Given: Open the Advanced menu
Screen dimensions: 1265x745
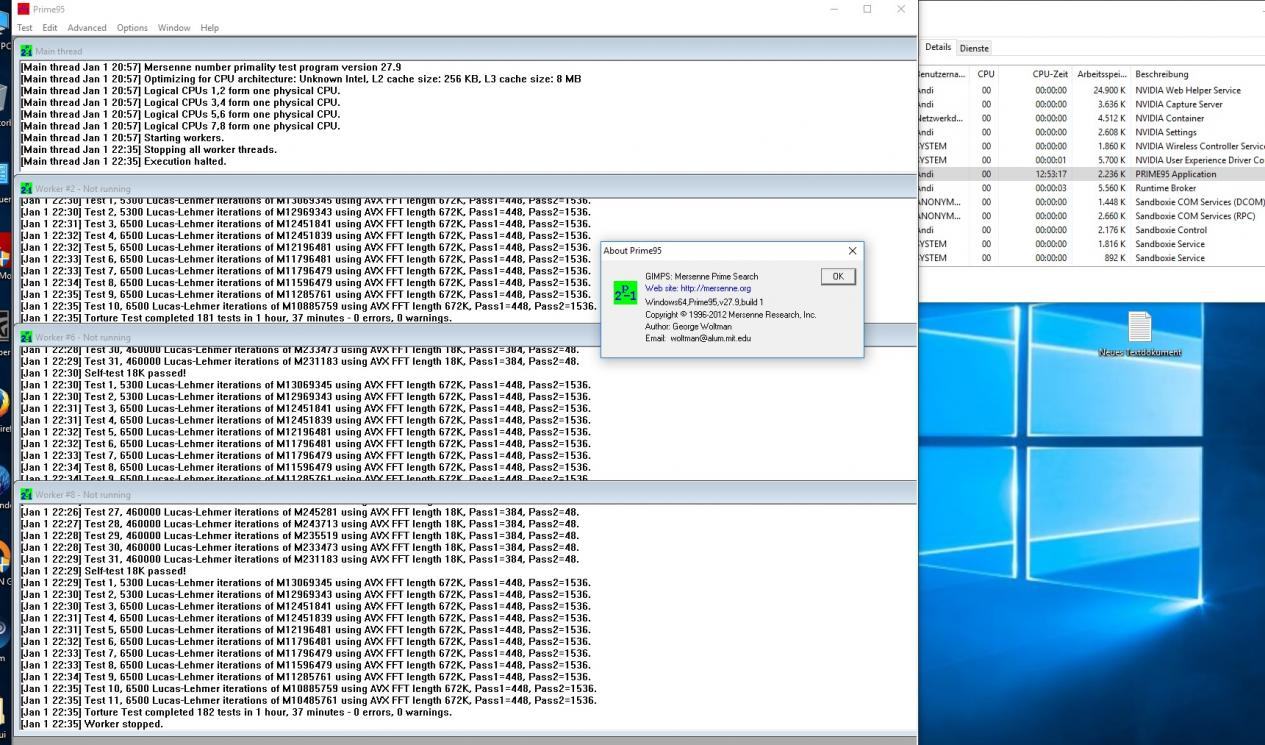Looking at the screenshot, I should click(x=87, y=28).
